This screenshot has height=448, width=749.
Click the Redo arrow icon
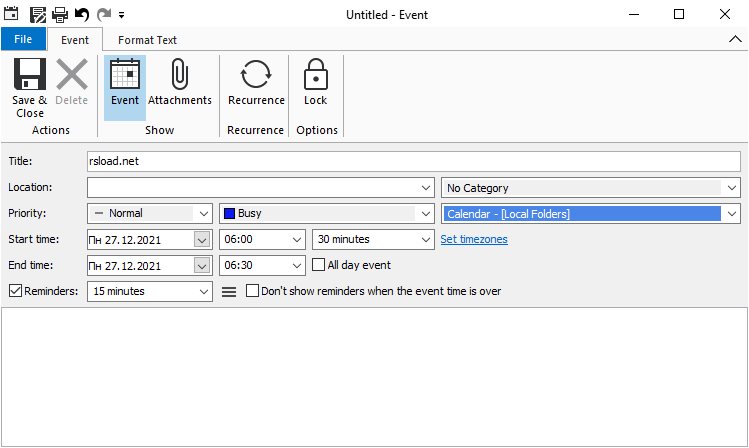104,15
